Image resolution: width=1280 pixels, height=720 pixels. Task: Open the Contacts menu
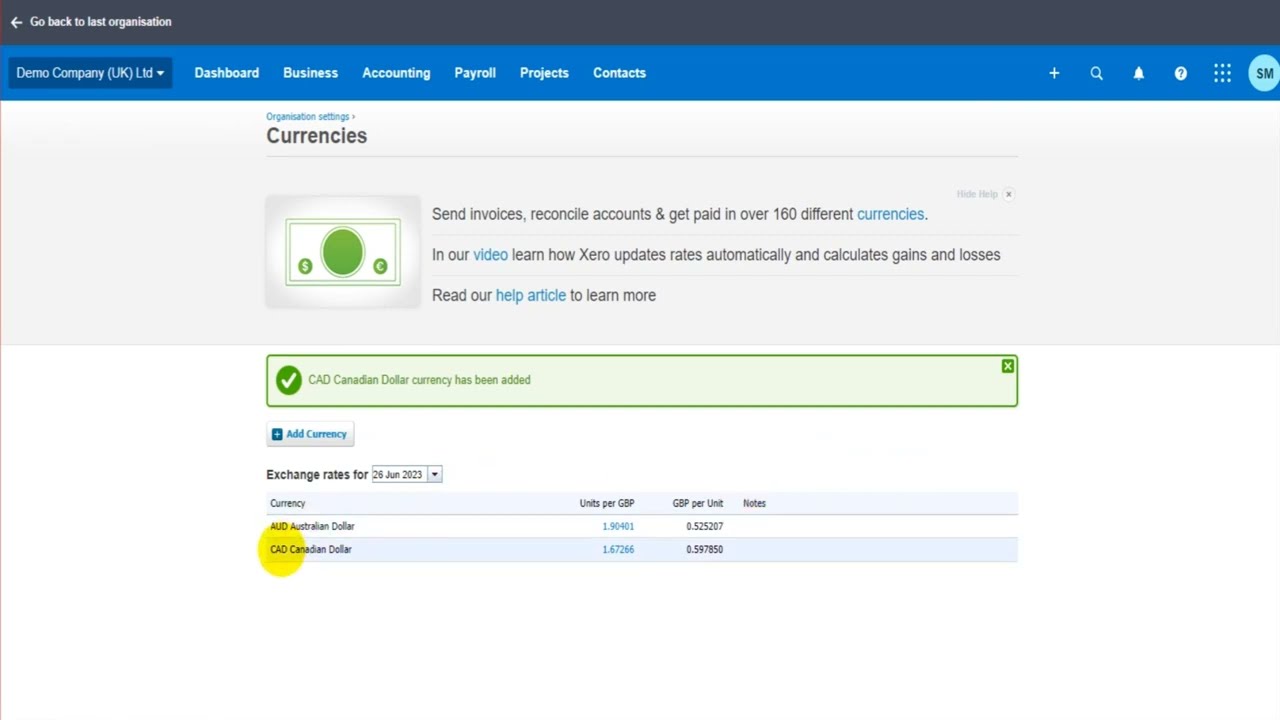(619, 73)
